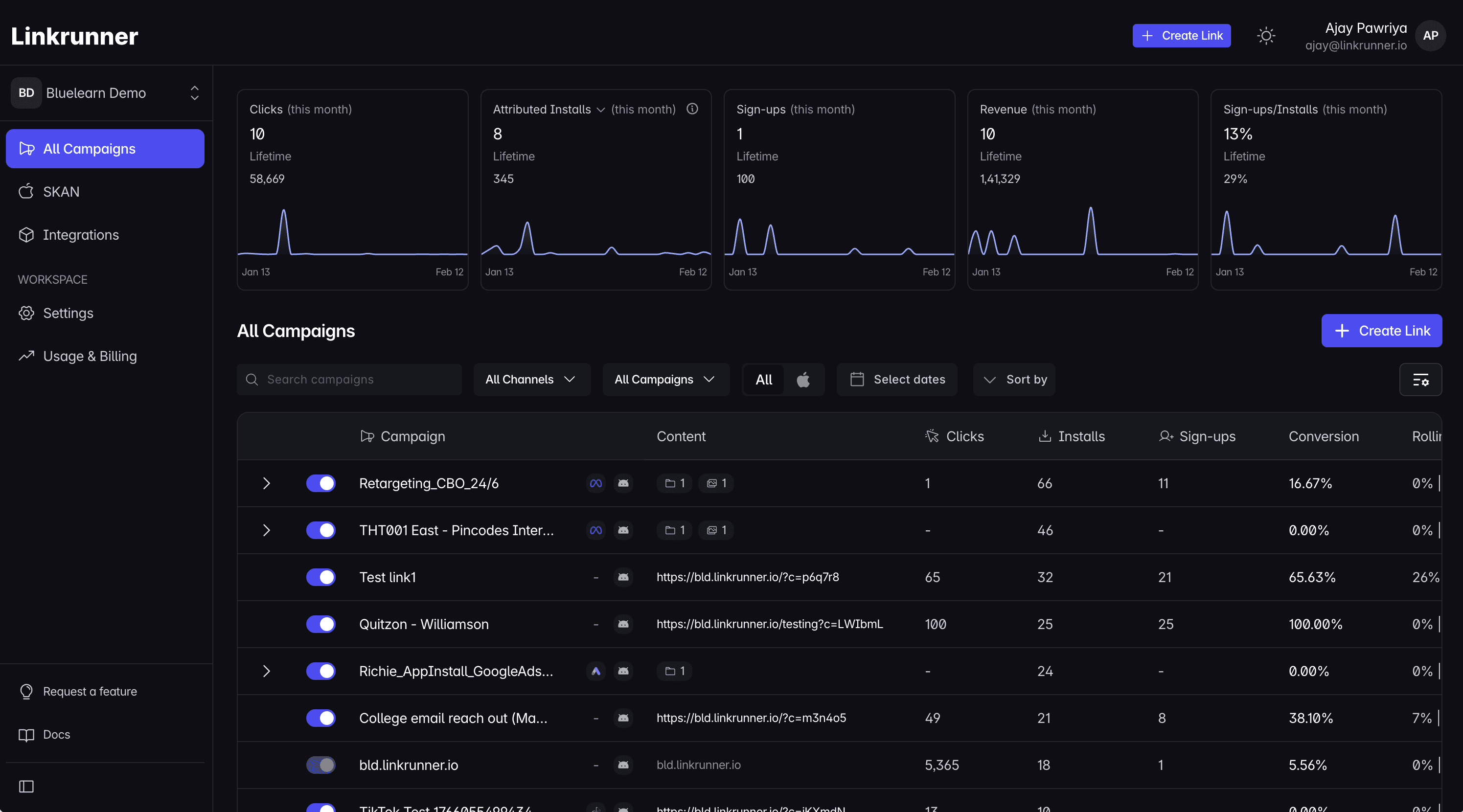Image resolution: width=1463 pixels, height=812 pixels.
Task: Click the Android icon on the Test link1 row
Action: click(x=623, y=577)
